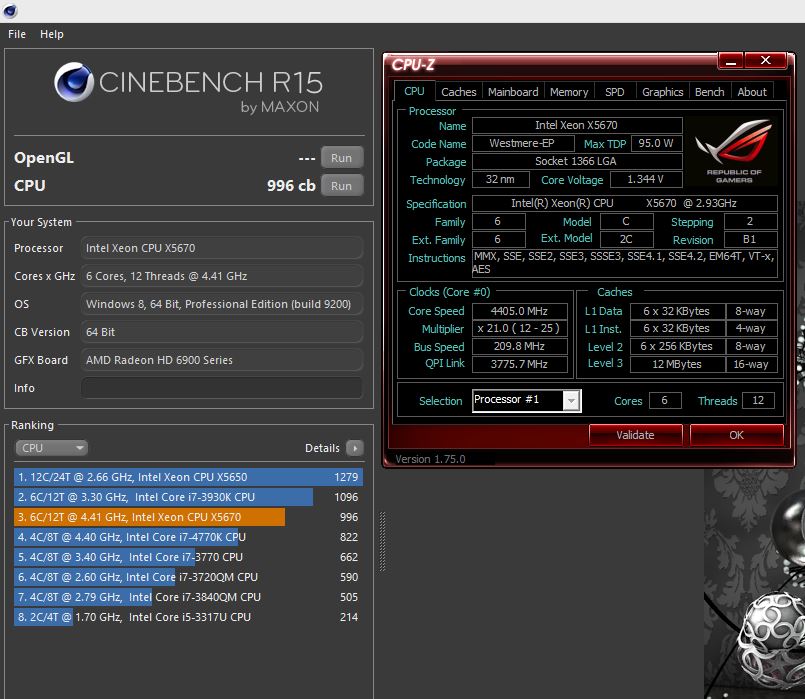Screen dimensions: 805x699
Task: Select ranking row 4 Core i7-4770K
Action: tap(188, 537)
